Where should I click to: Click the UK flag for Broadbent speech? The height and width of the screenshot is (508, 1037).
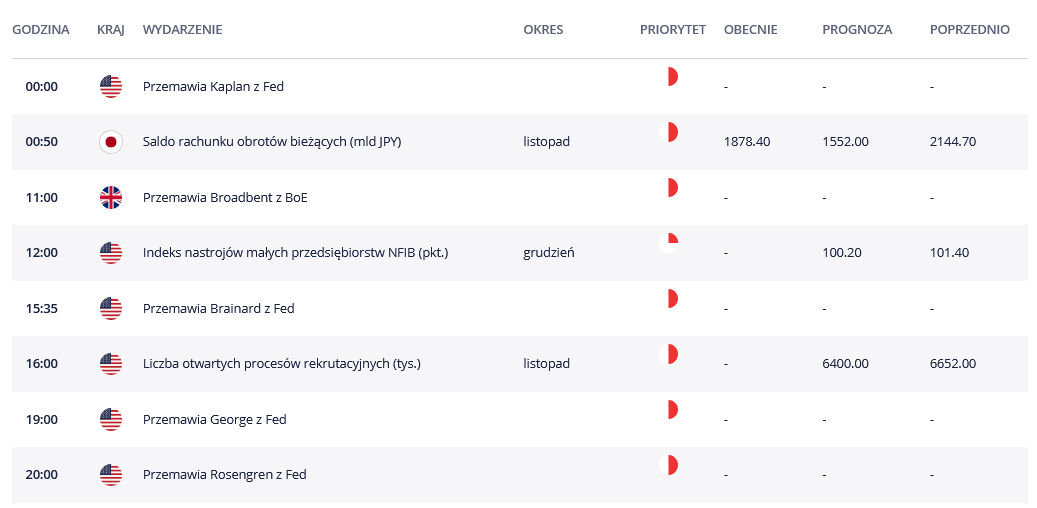(111, 198)
